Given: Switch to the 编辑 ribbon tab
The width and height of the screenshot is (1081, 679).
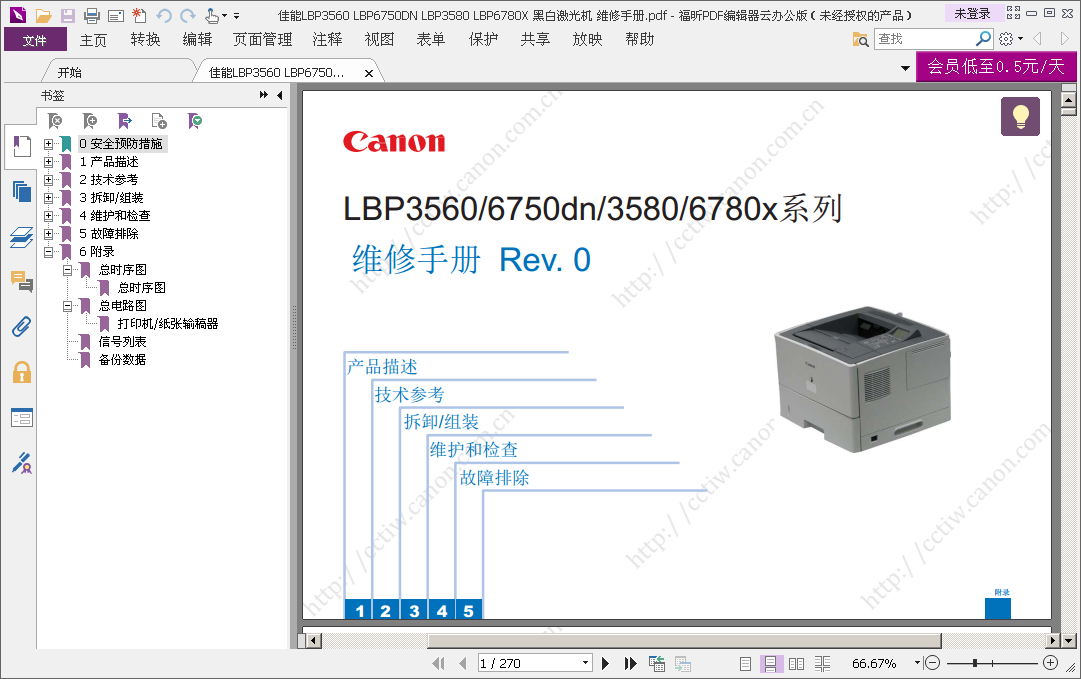Looking at the screenshot, I should 197,40.
